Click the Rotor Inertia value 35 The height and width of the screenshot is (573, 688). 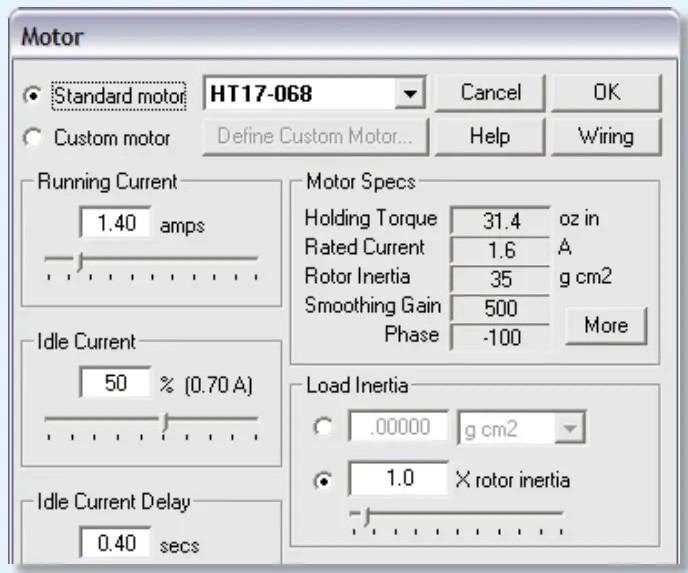(500, 279)
